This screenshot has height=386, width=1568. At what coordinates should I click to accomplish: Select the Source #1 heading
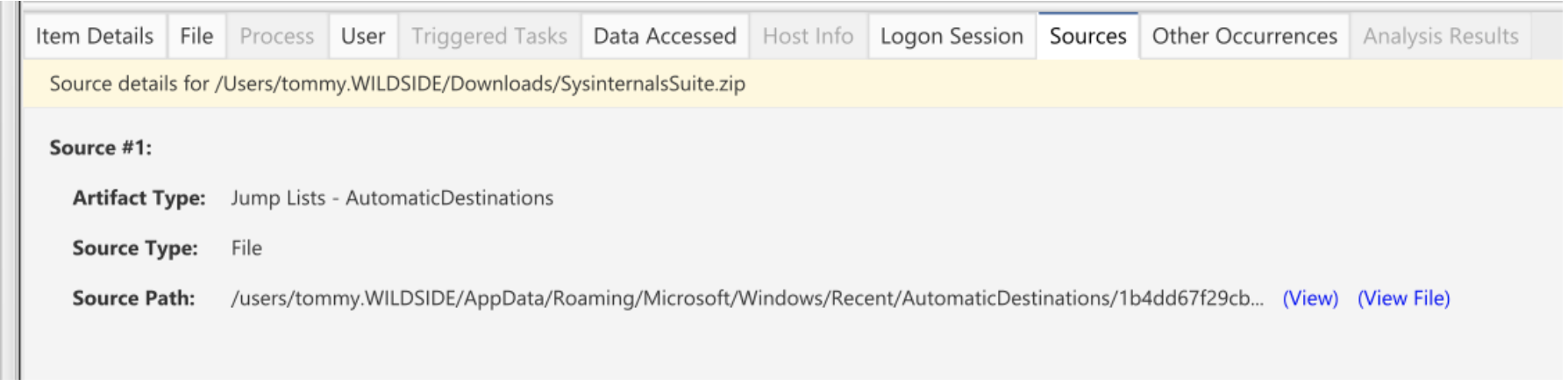coord(100,147)
